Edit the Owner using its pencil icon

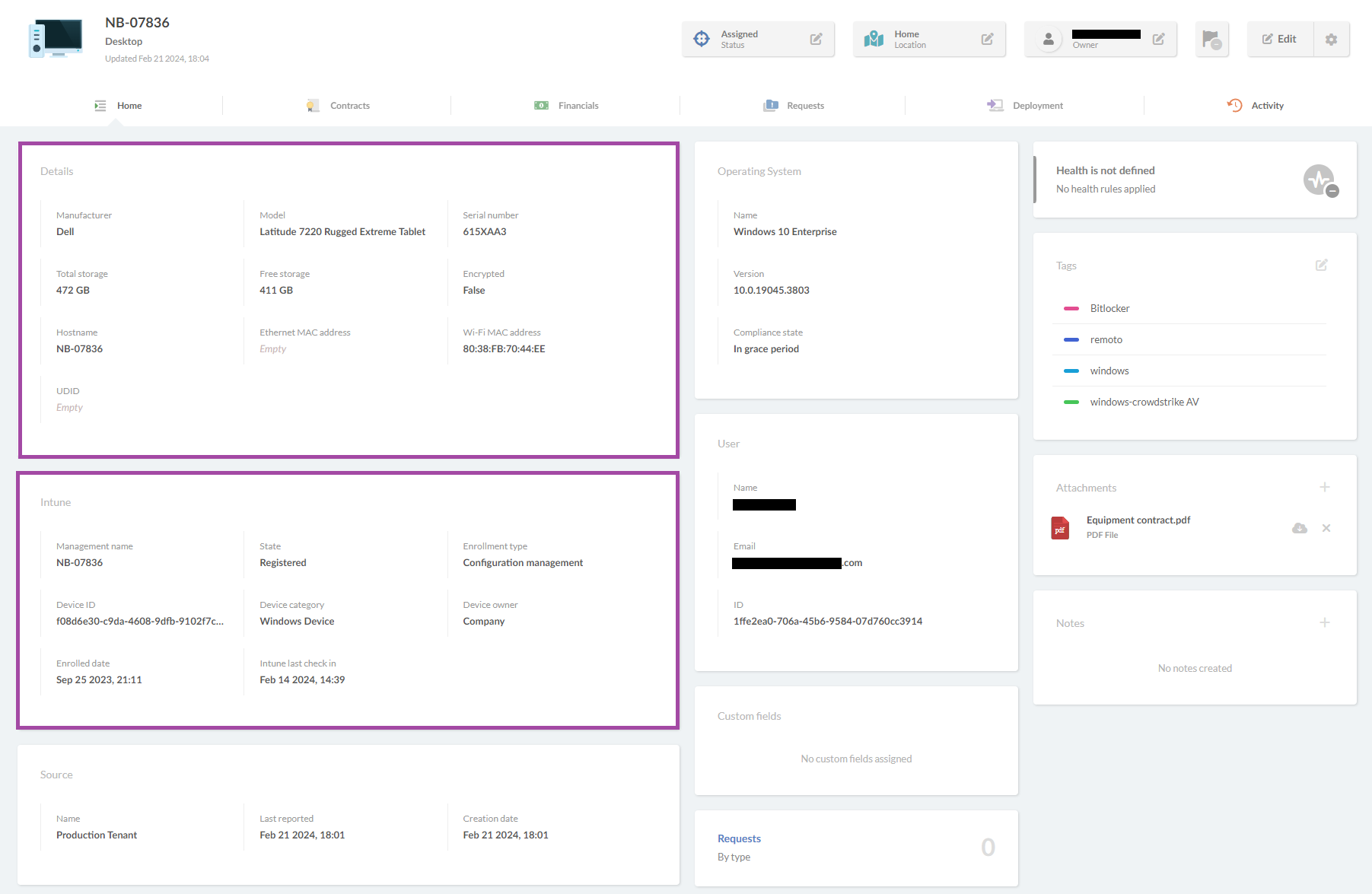pos(1159,39)
